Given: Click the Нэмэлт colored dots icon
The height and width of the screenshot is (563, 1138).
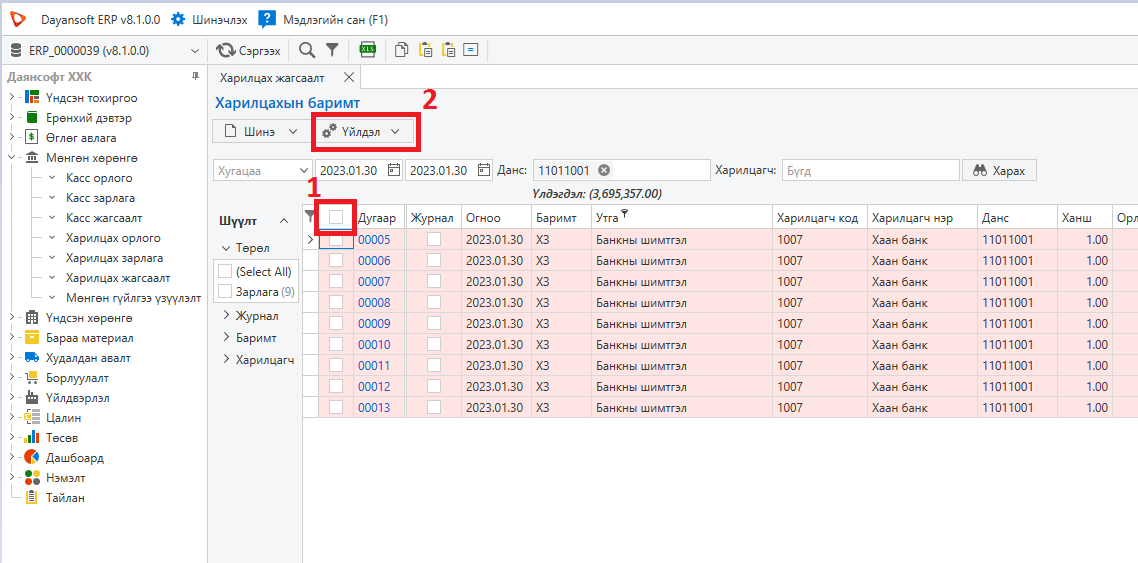Looking at the screenshot, I should (x=32, y=478).
